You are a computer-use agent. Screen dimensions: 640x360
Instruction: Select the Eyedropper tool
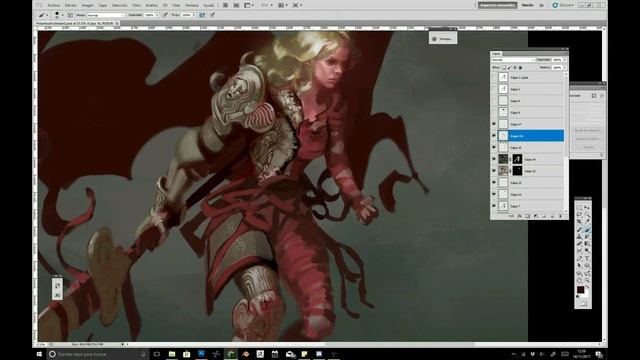pyautogui.click(x=587, y=222)
